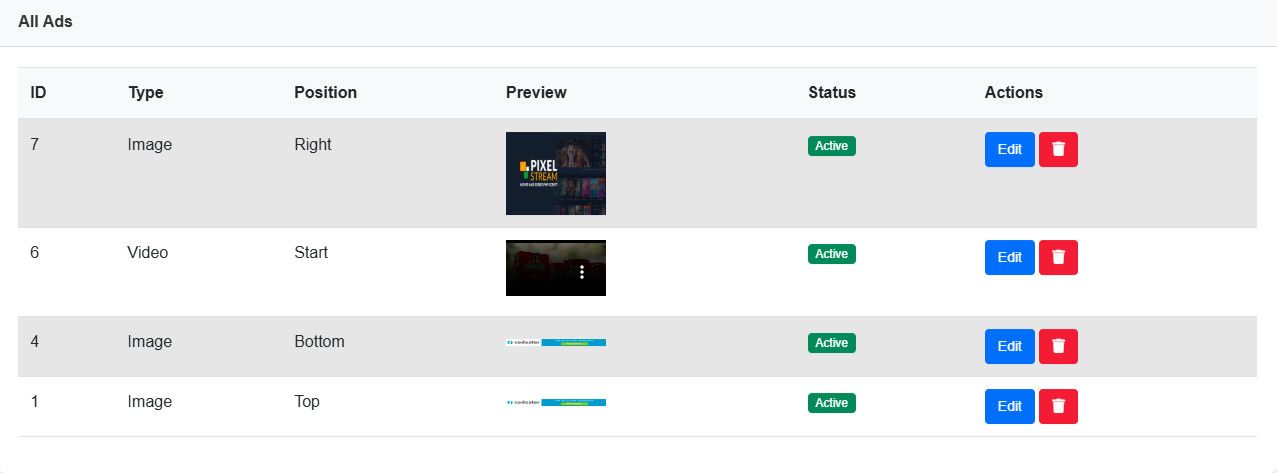1277x473 pixels.
Task: Click the Status column header
Action: [832, 92]
